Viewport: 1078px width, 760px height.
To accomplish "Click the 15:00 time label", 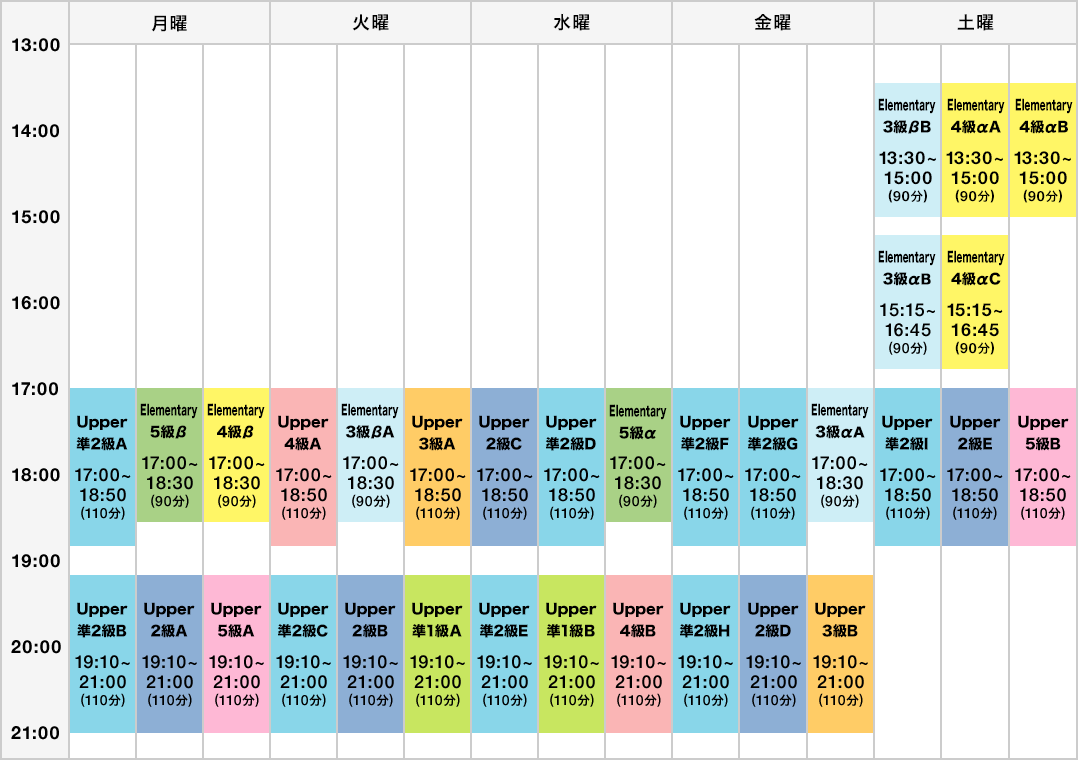I will (35, 217).
